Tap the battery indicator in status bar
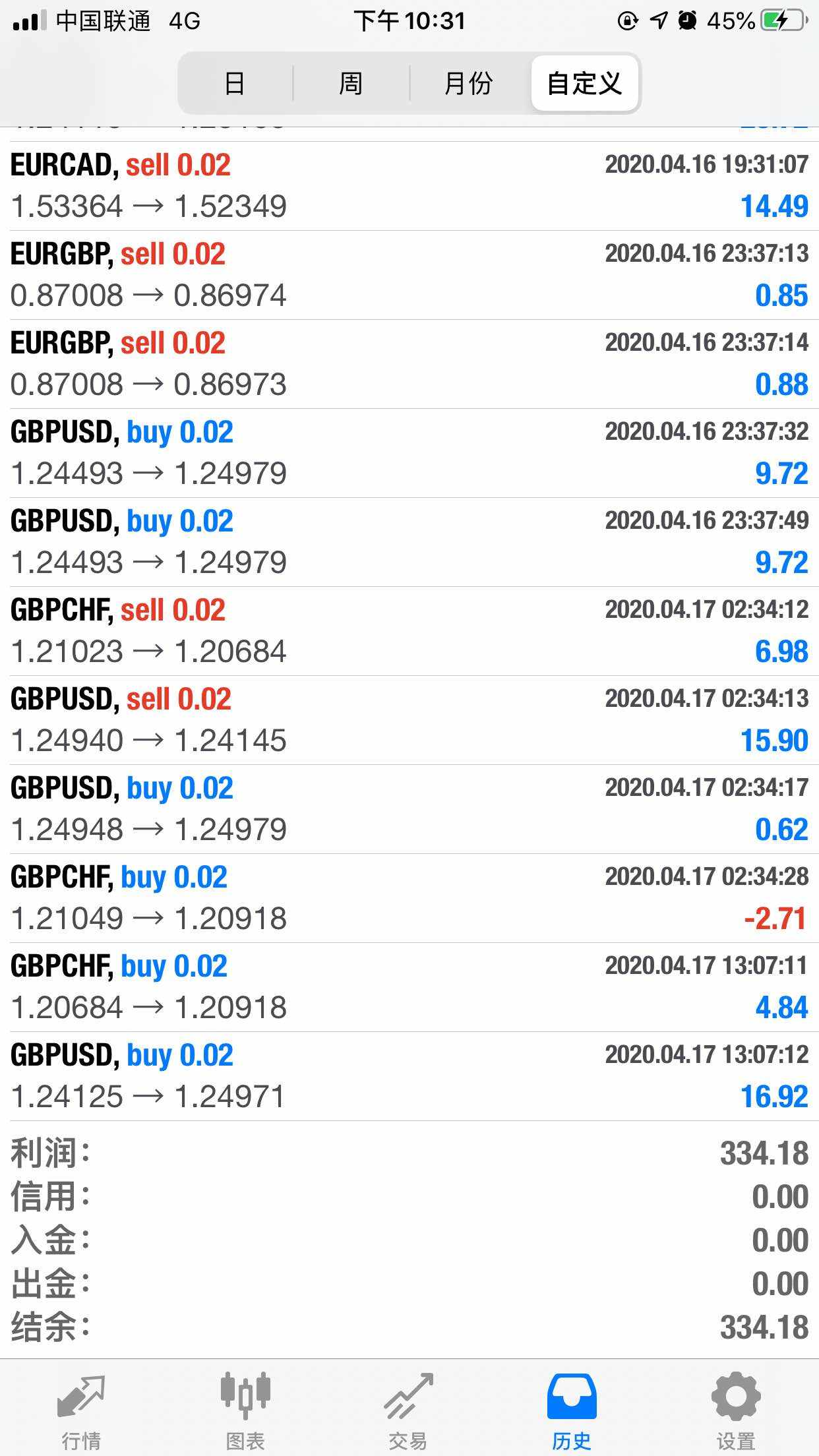This screenshot has width=819, height=1456. [x=783, y=21]
